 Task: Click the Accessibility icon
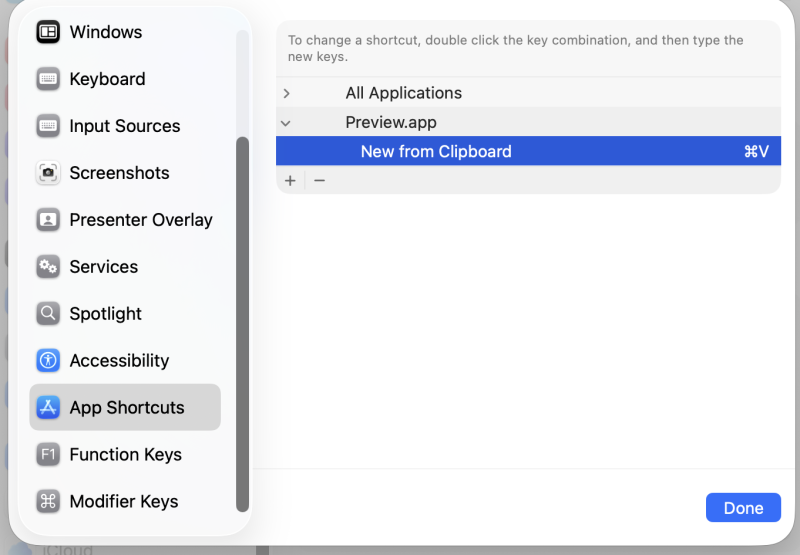(x=48, y=361)
